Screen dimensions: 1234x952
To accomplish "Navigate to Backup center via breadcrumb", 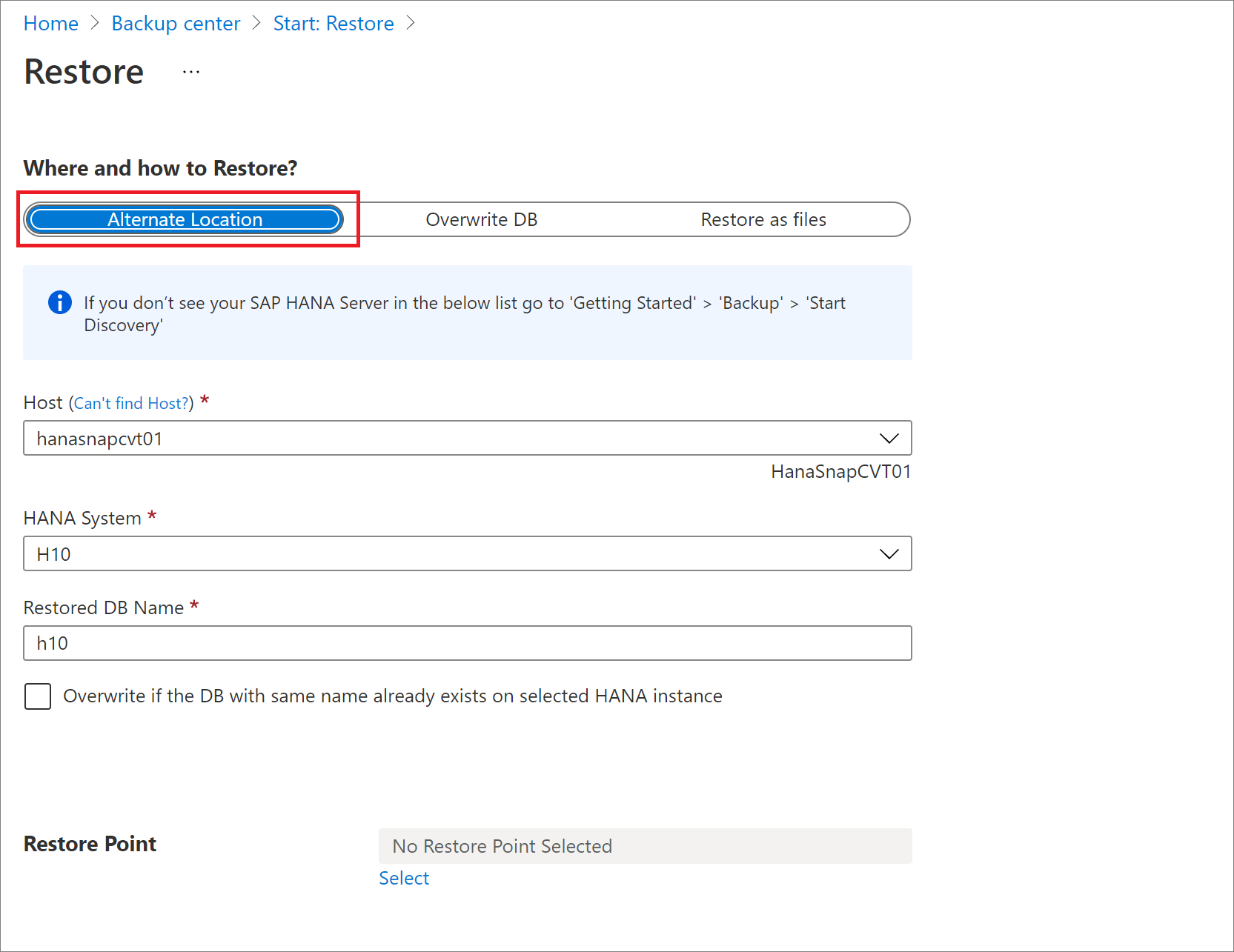I will coord(176,23).
